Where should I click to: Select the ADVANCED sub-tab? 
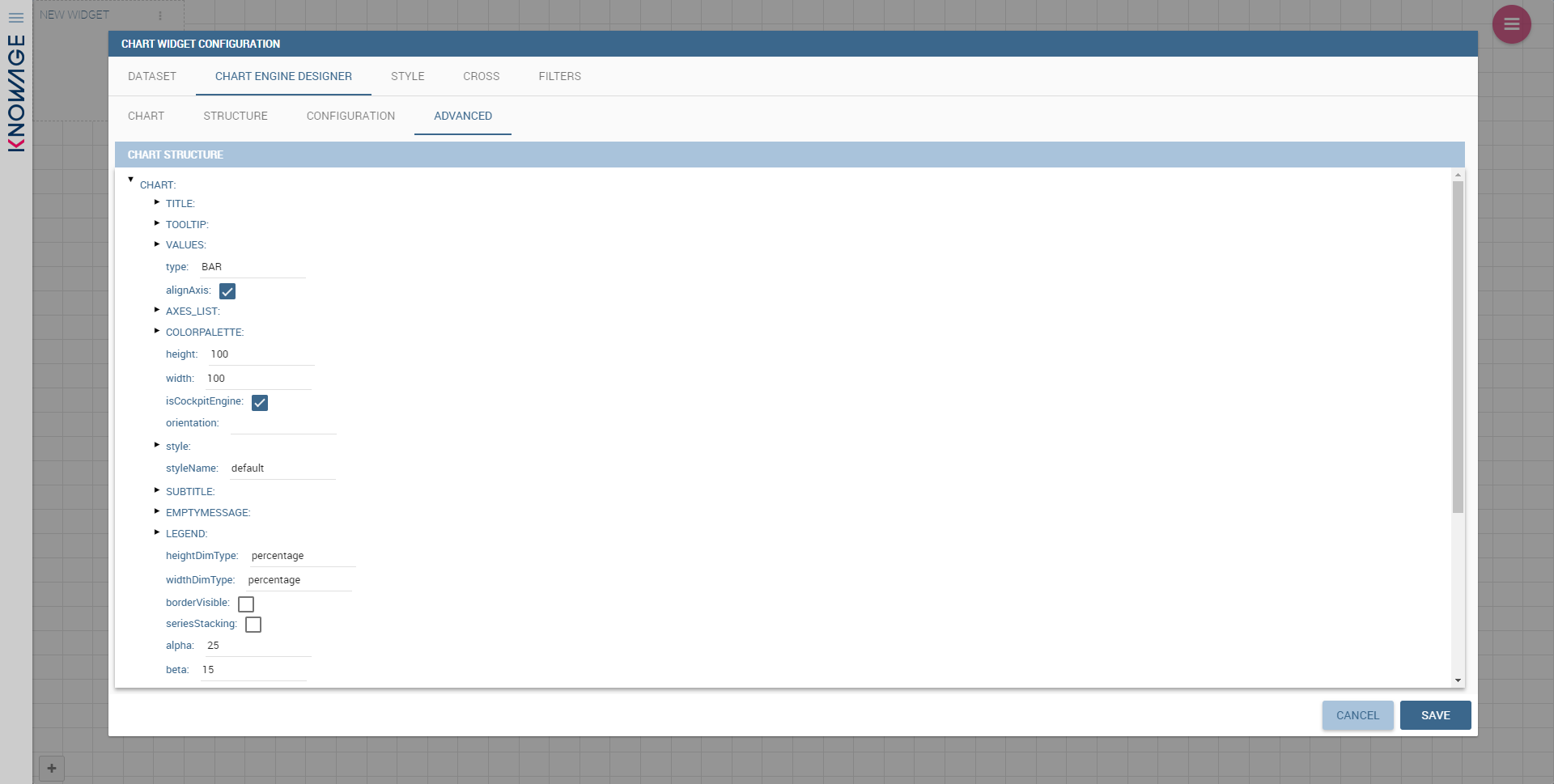tap(463, 116)
